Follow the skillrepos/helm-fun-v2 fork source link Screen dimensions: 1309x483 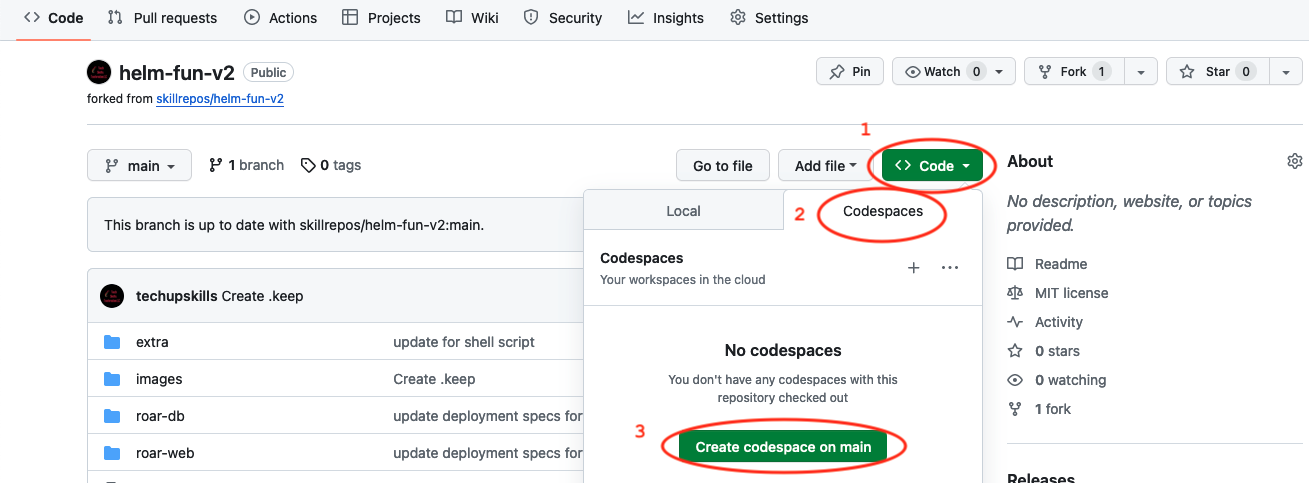[x=220, y=99]
